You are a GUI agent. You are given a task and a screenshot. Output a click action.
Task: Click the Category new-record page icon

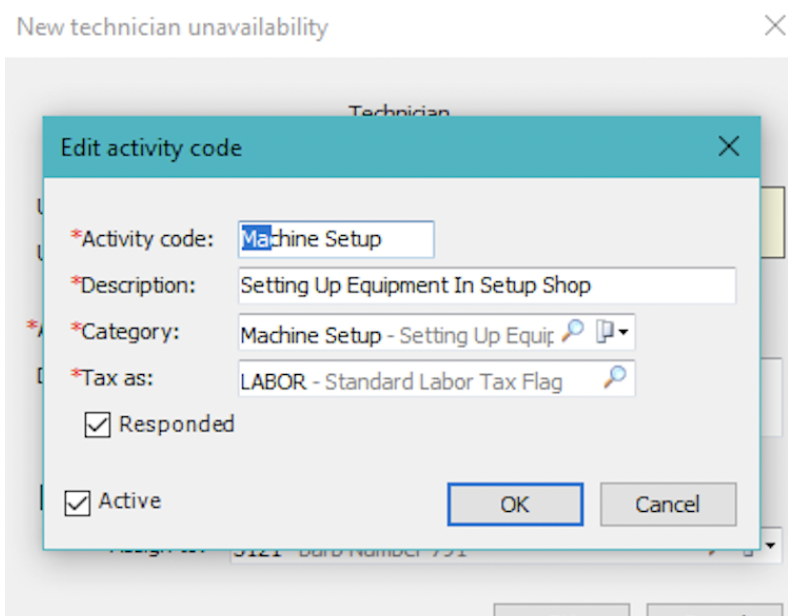(x=605, y=332)
